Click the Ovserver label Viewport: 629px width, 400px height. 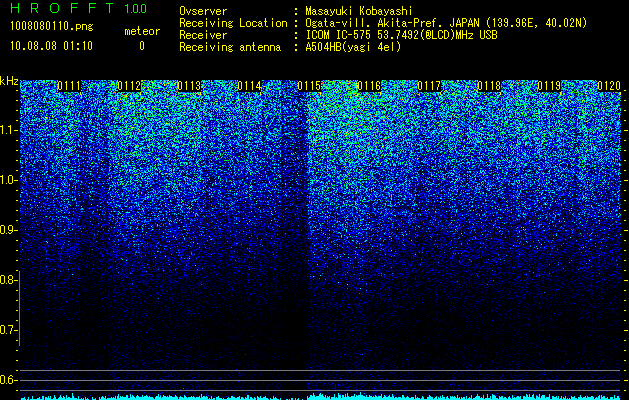pos(203,11)
